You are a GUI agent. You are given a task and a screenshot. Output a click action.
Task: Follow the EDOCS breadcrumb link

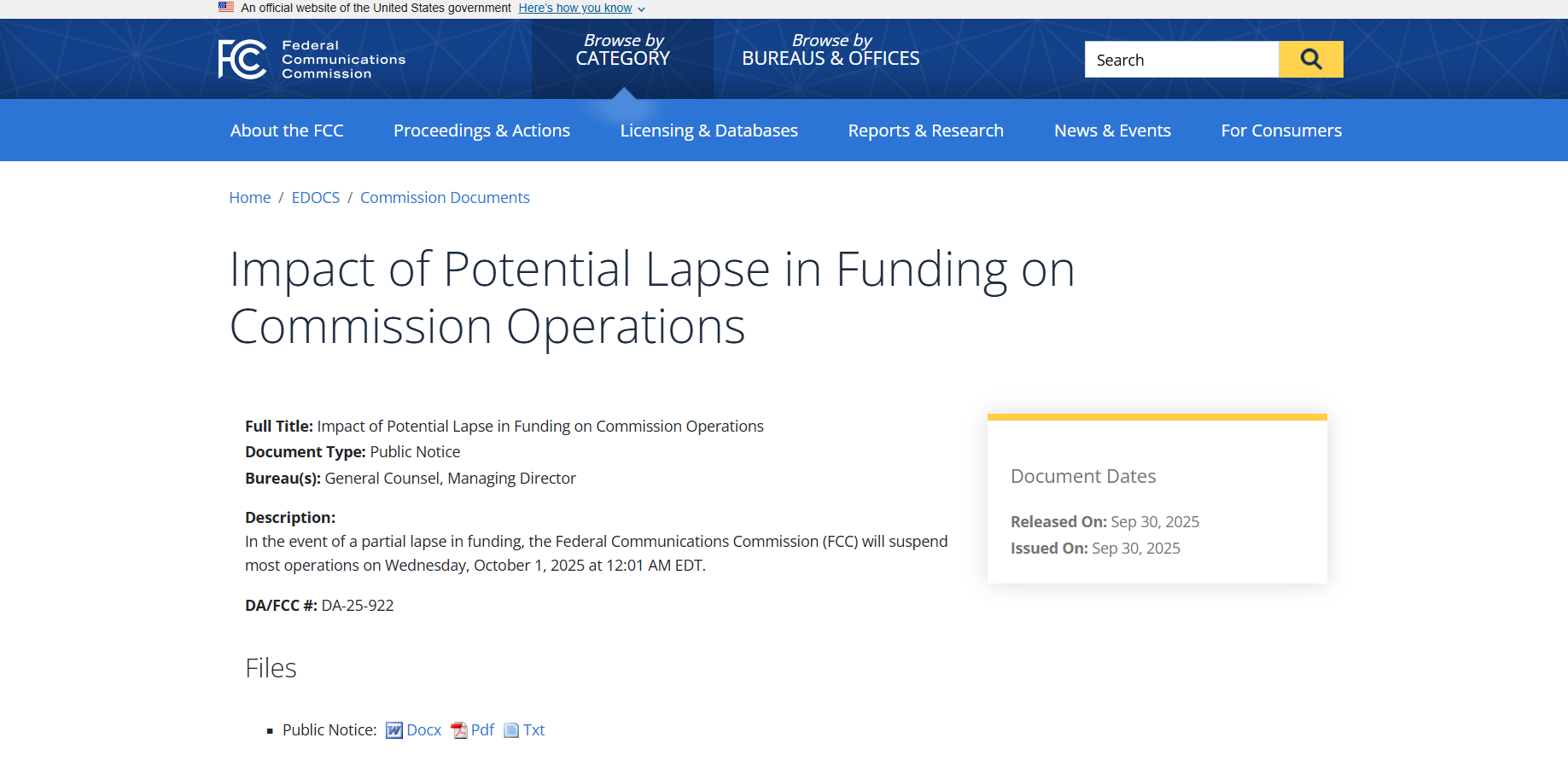(x=316, y=198)
